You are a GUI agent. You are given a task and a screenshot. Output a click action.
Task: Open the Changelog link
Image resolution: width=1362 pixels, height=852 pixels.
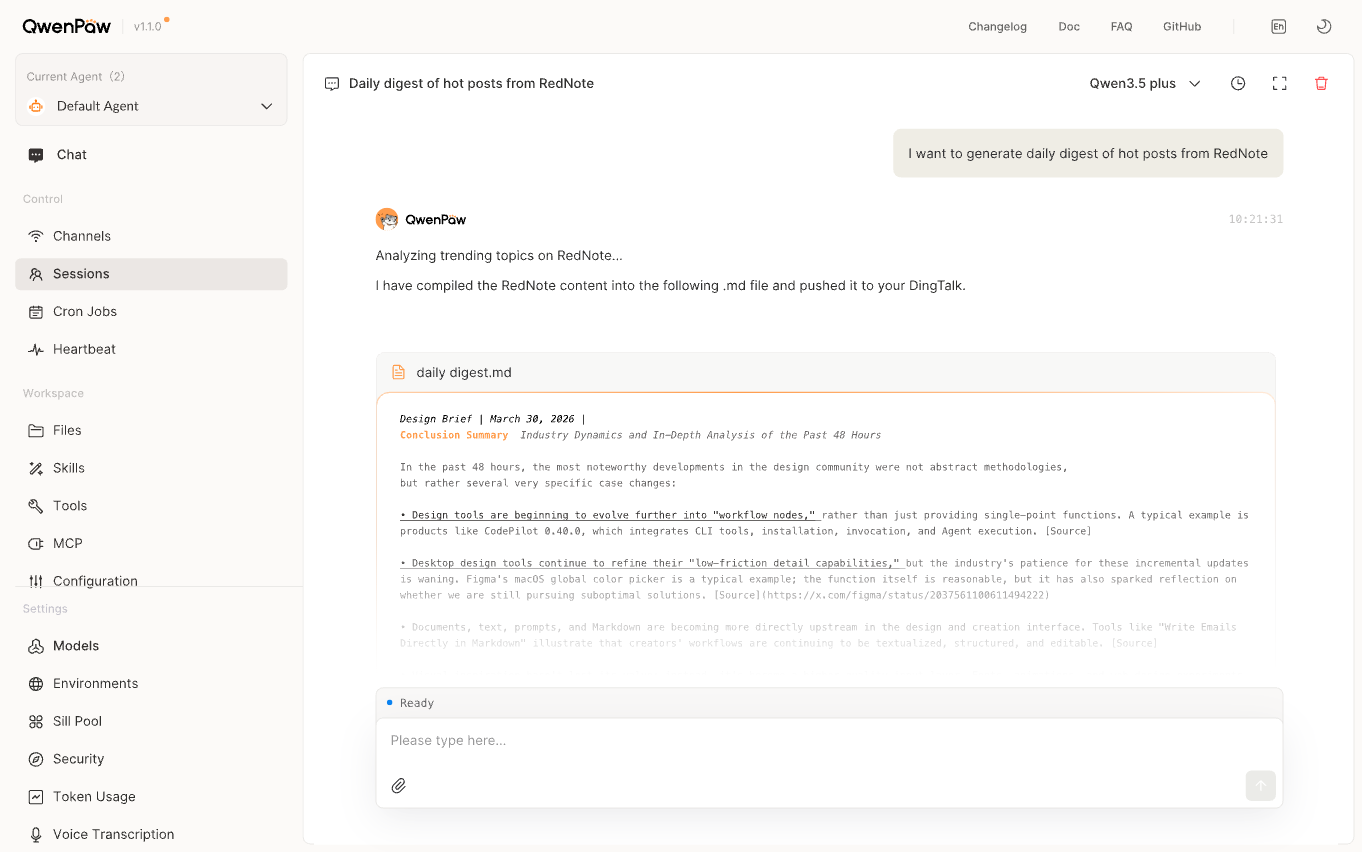(x=997, y=27)
